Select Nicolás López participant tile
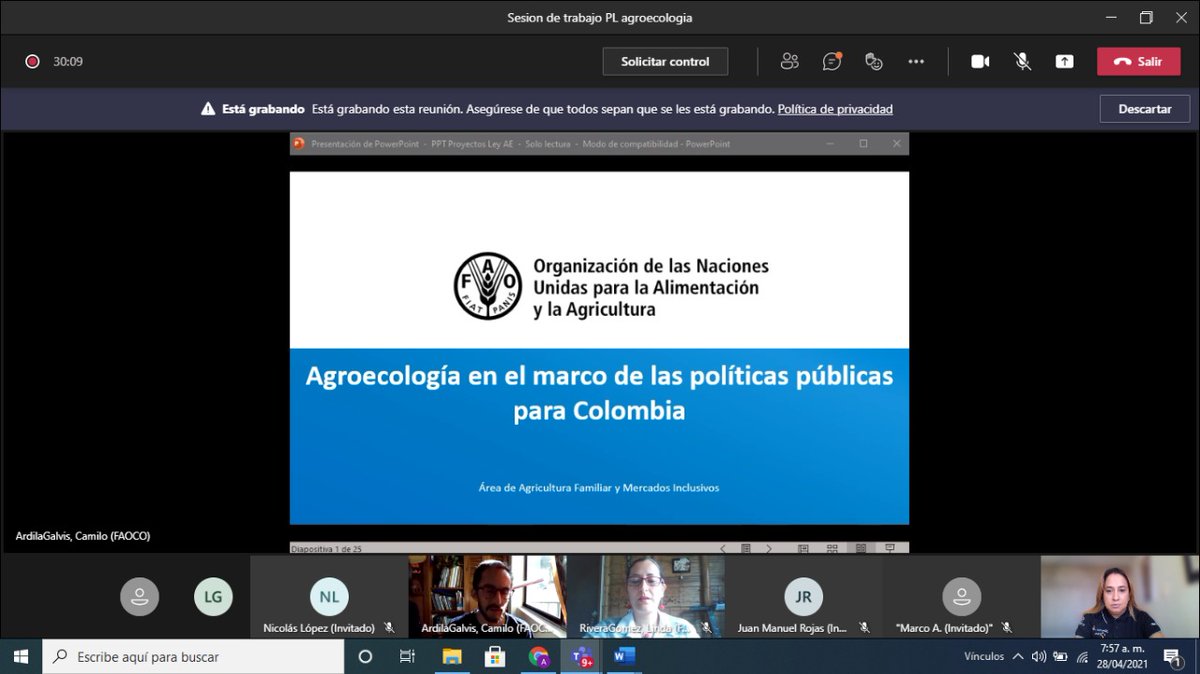The height and width of the screenshot is (674, 1200). (x=329, y=597)
